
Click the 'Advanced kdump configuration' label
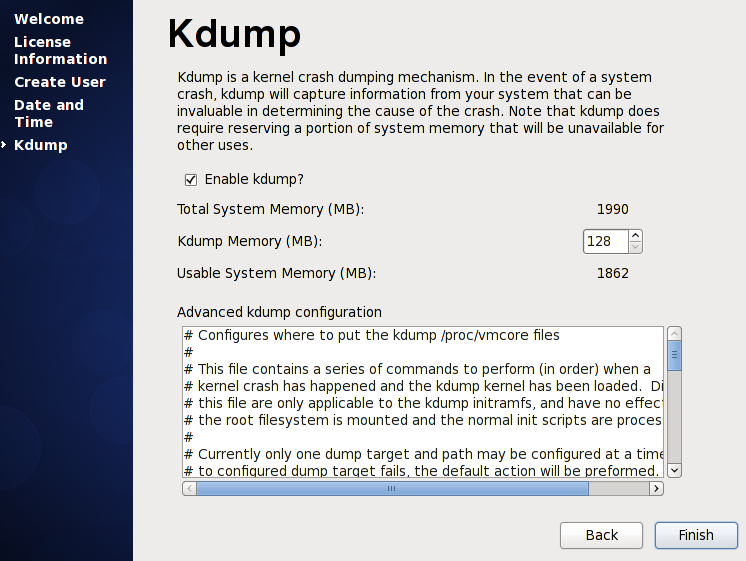(279, 312)
